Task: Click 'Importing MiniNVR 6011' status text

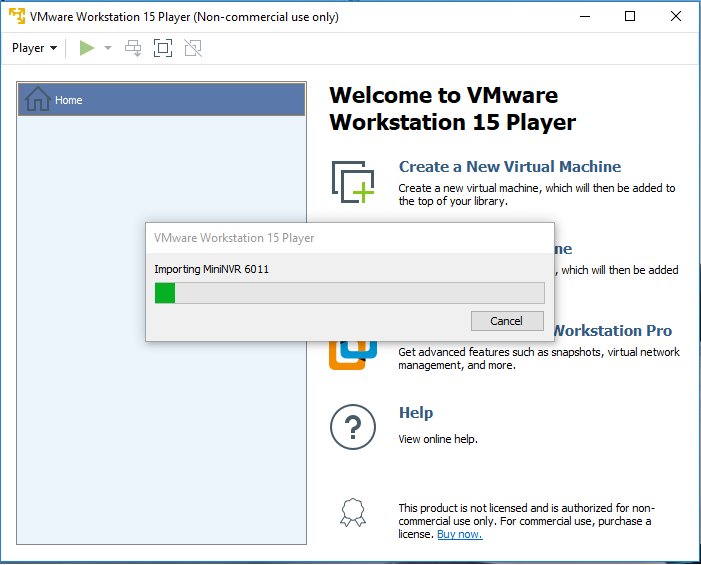Action: [211, 269]
